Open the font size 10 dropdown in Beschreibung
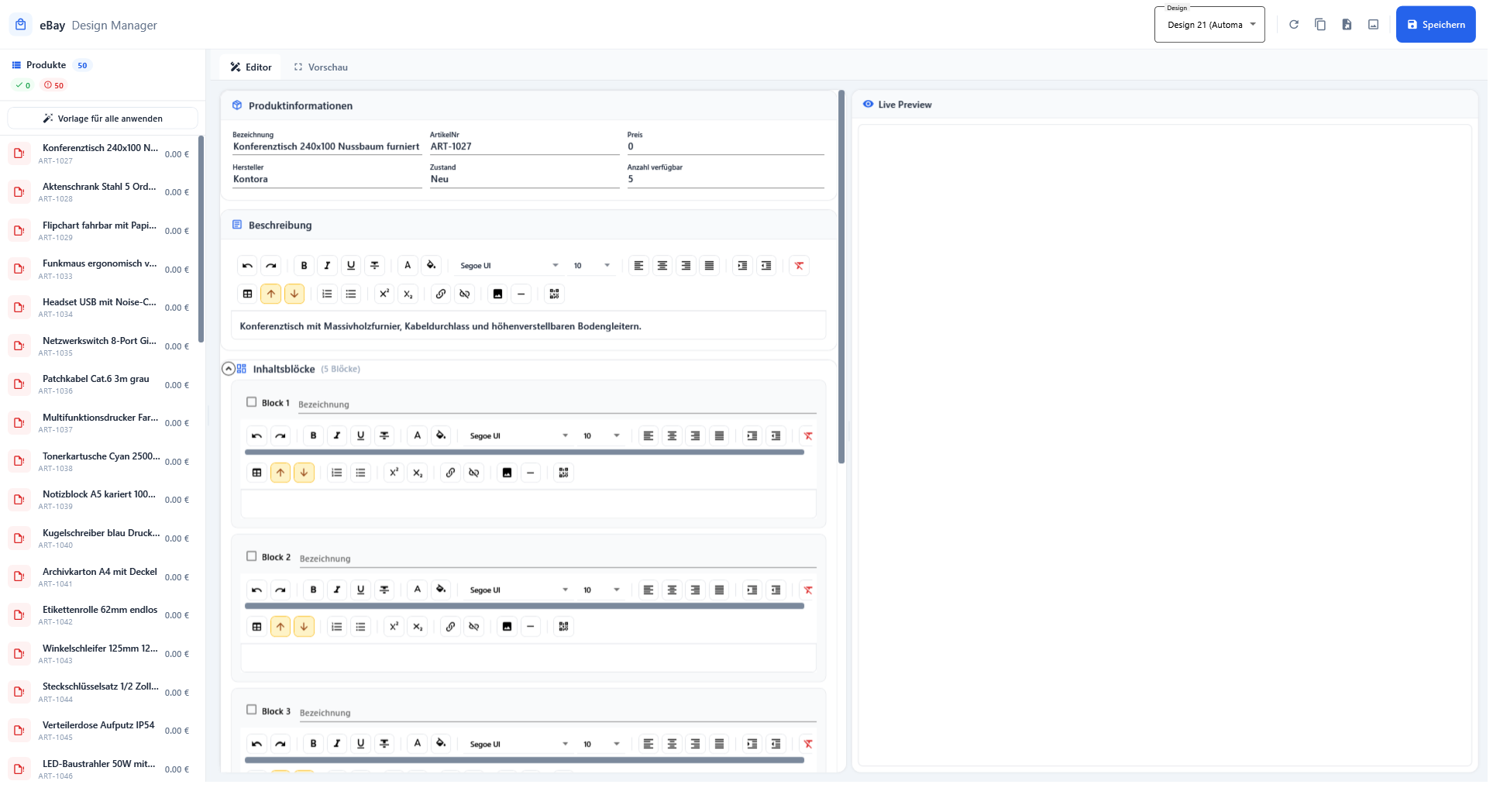Viewport: 1500px width, 812px height. pyautogui.click(x=591, y=266)
